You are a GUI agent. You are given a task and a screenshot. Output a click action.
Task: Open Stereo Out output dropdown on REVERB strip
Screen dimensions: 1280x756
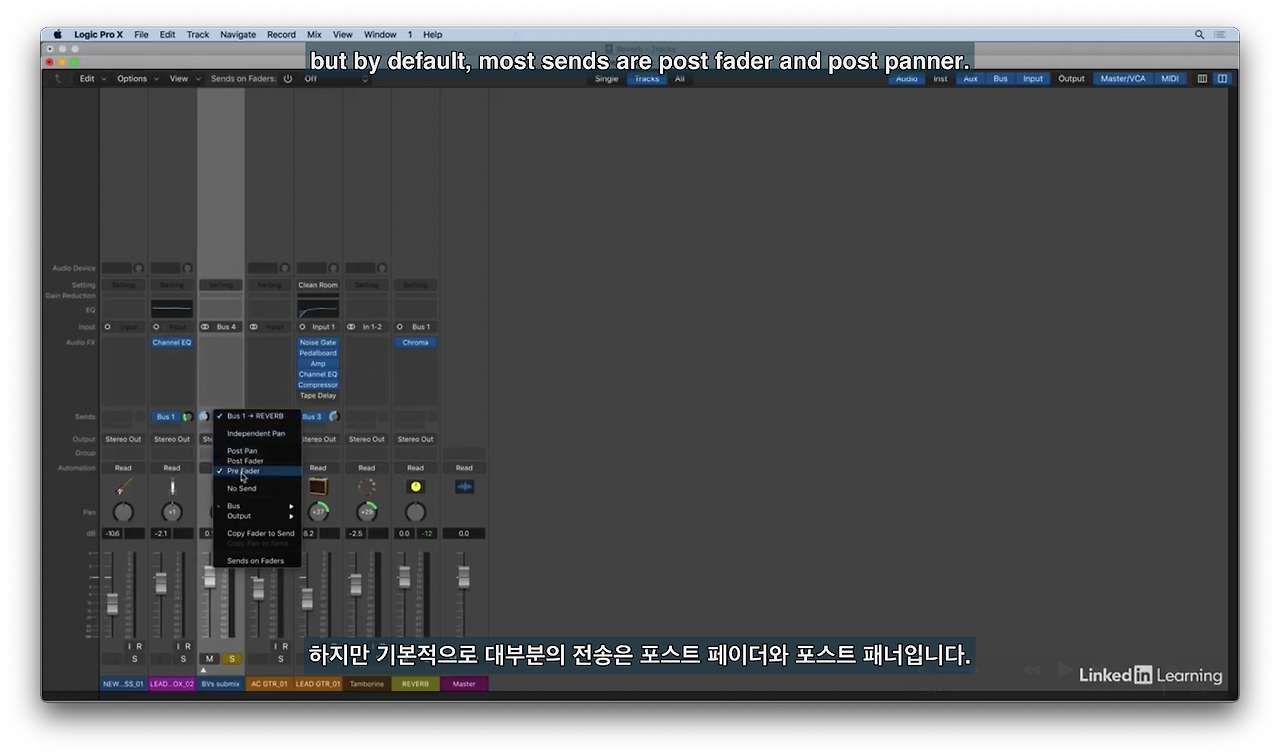click(x=415, y=439)
